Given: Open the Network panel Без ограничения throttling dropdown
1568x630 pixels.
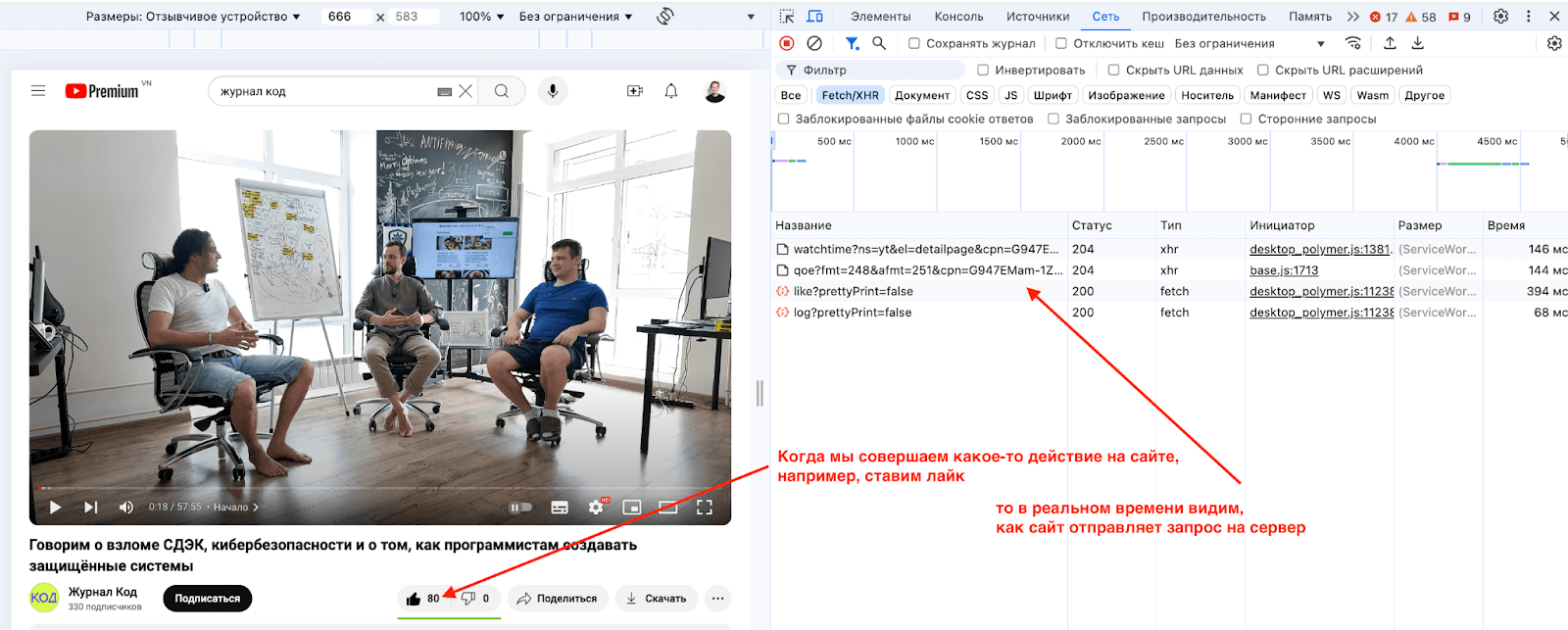Looking at the screenshot, I should [1250, 43].
